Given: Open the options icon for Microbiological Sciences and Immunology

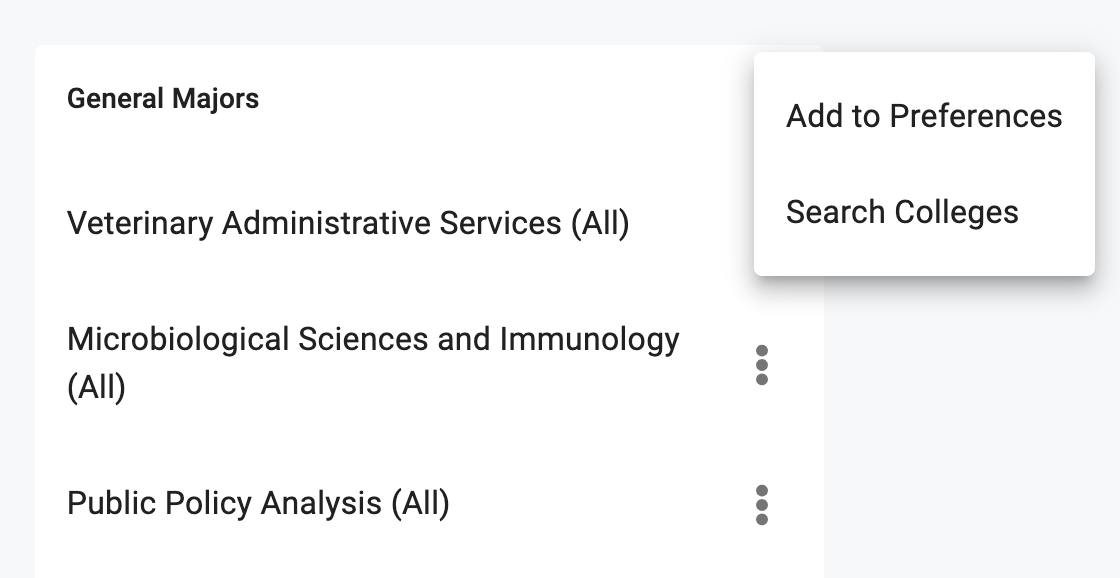Looking at the screenshot, I should click(x=761, y=364).
